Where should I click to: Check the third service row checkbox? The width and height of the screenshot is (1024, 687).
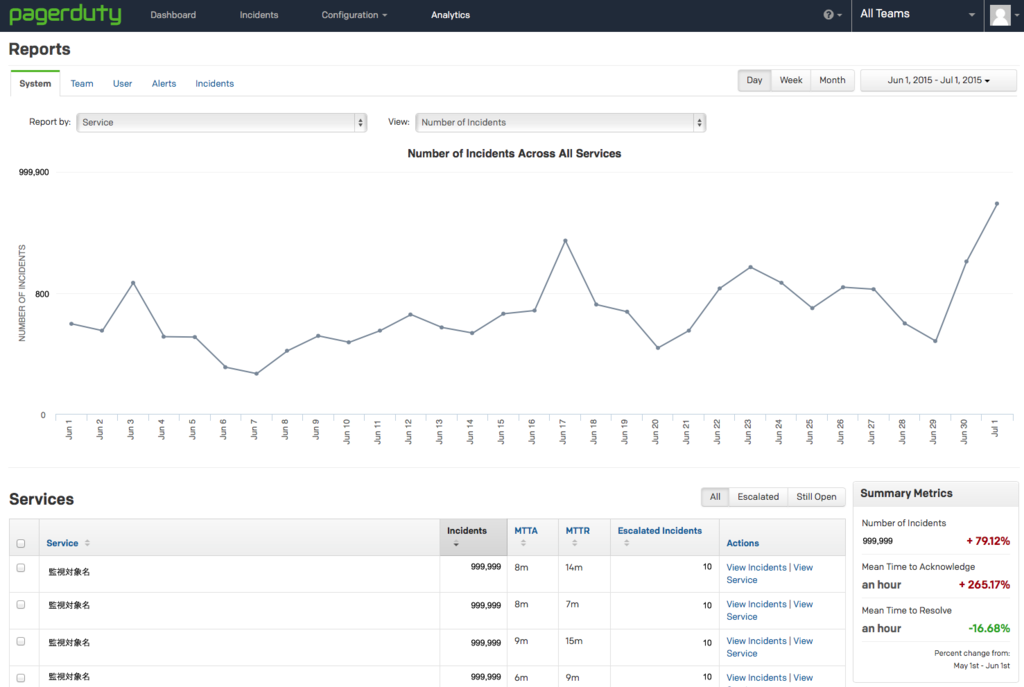21,641
